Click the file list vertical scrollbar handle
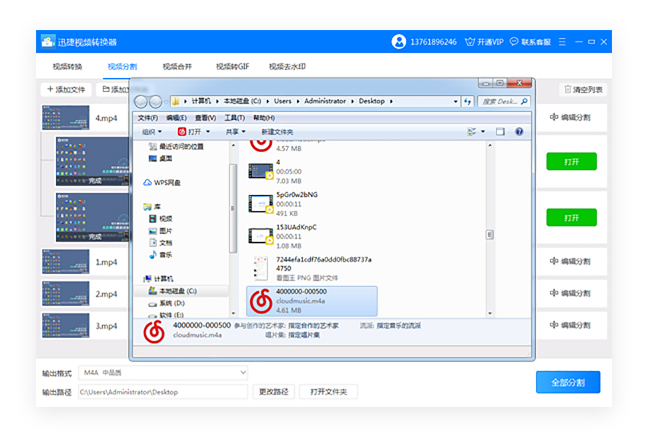 (x=490, y=235)
